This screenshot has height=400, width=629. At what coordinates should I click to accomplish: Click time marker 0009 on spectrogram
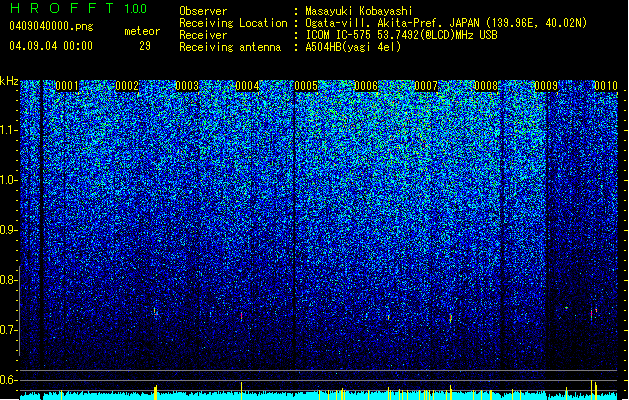(546, 86)
